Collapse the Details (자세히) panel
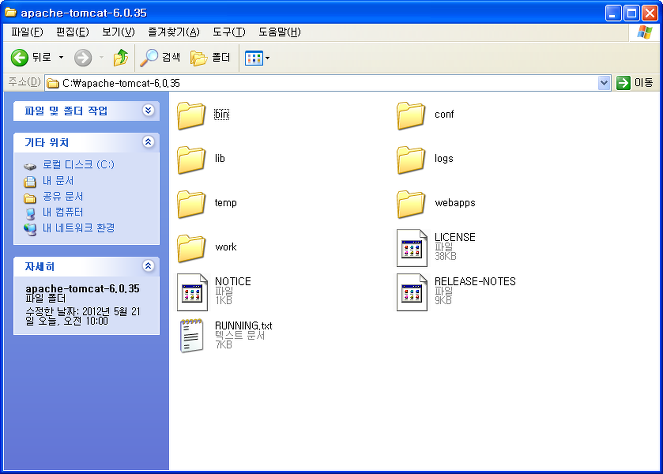This screenshot has height=474, width=663. 148,266
